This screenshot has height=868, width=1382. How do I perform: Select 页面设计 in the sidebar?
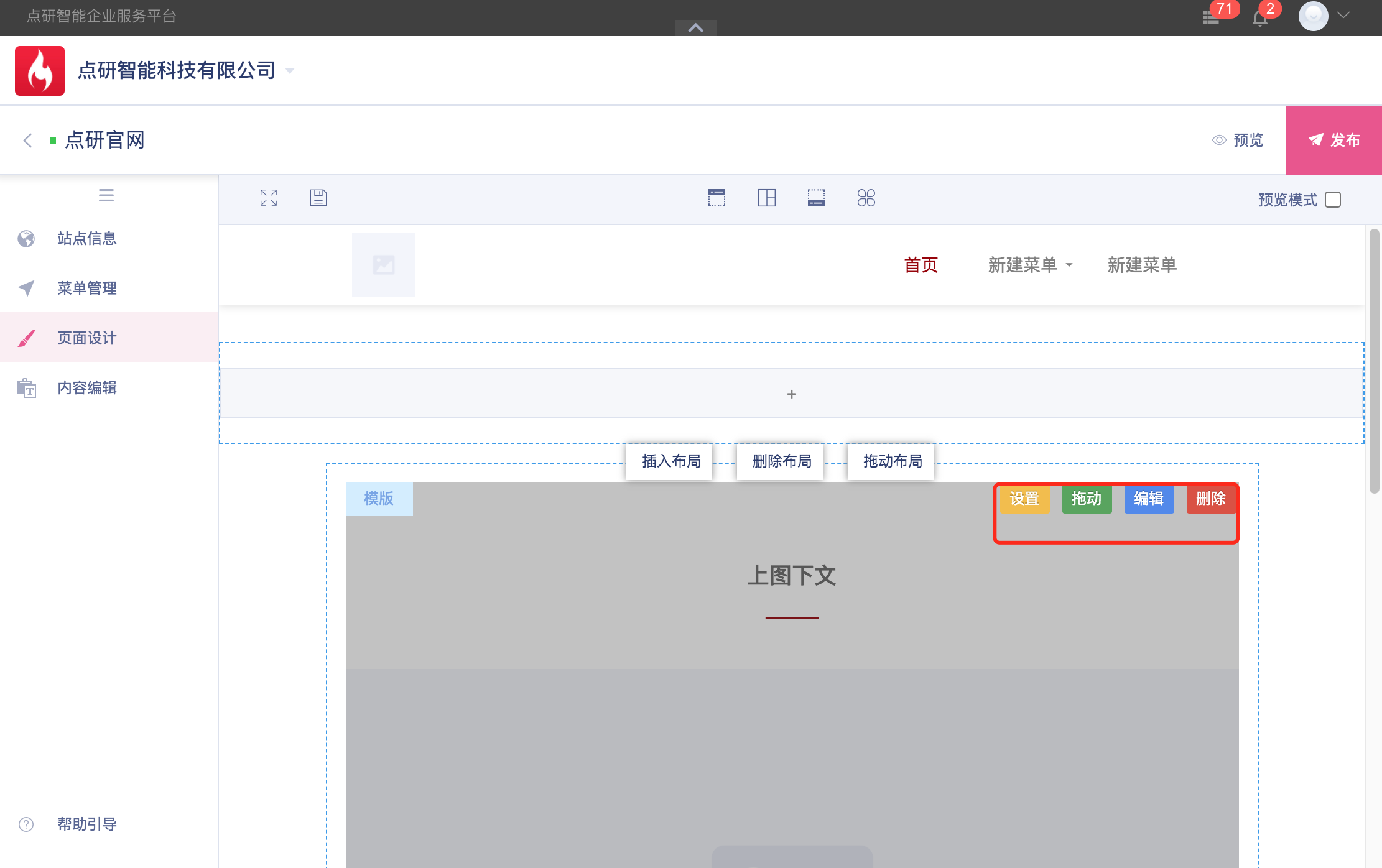(109, 338)
